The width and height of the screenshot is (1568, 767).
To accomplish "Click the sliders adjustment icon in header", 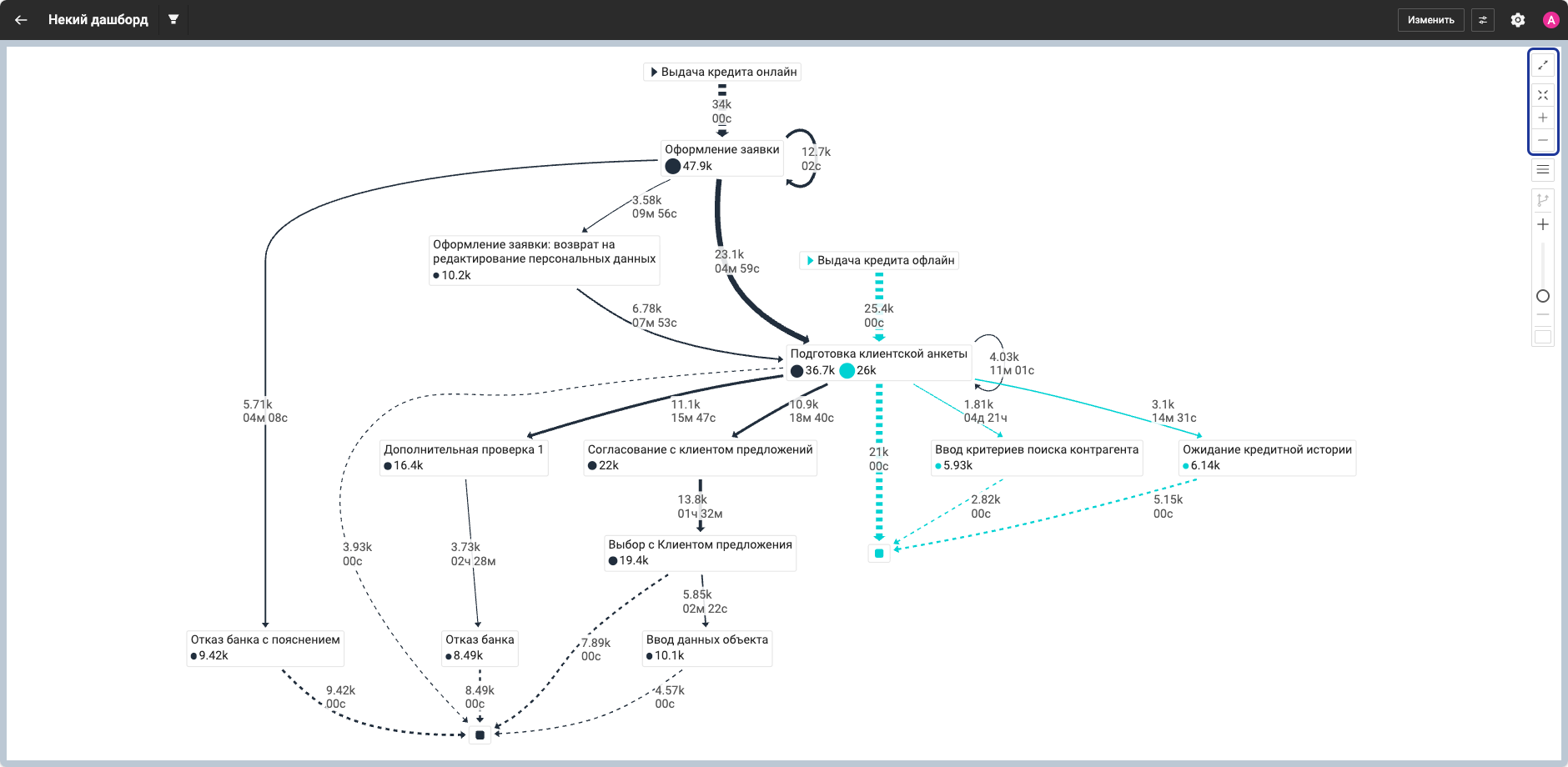I will [1483, 20].
